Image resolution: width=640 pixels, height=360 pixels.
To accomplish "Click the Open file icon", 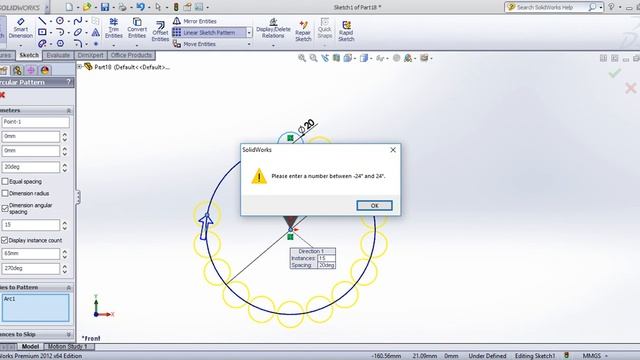I will (87, 7).
